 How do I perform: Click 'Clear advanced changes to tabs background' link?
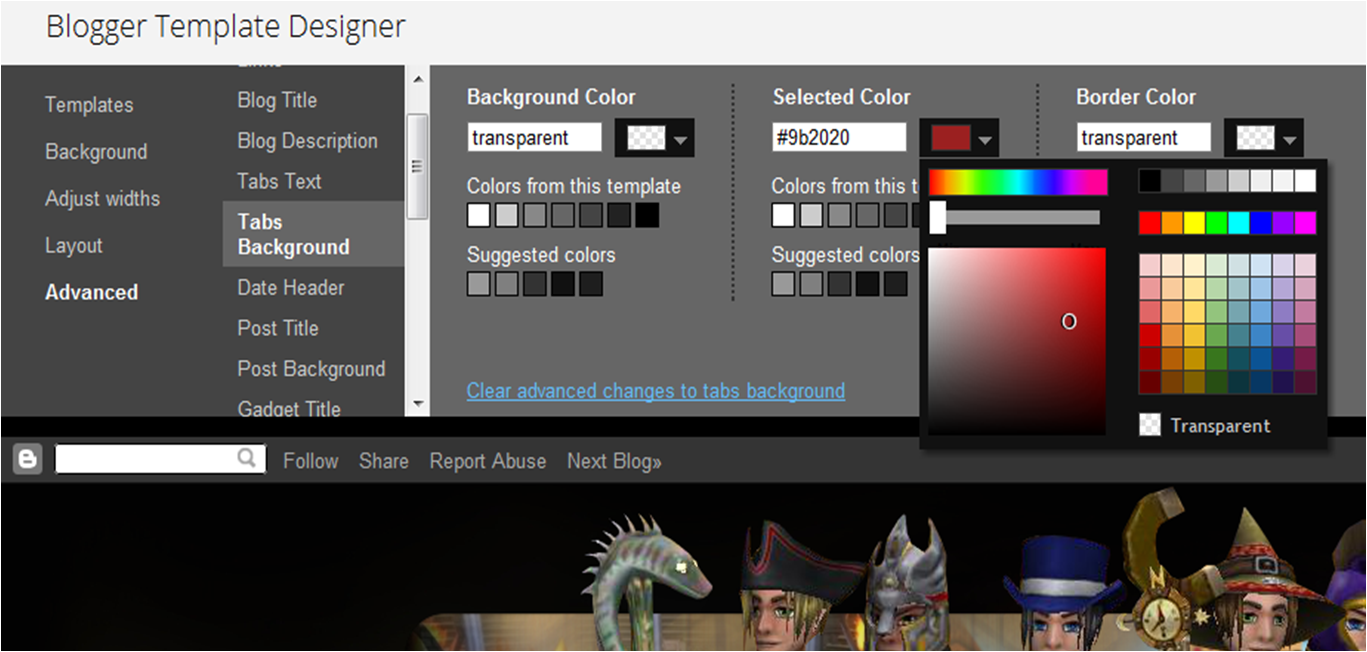[x=656, y=391]
